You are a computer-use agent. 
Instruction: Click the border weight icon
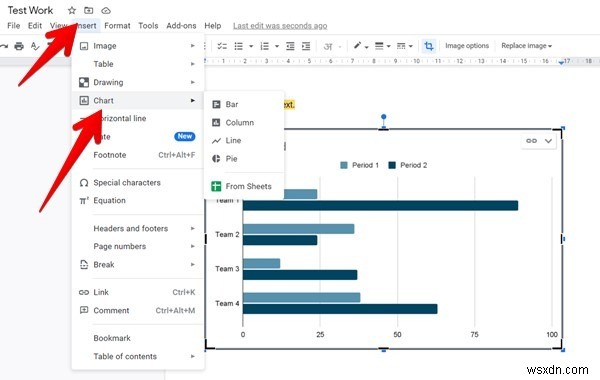tap(379, 46)
